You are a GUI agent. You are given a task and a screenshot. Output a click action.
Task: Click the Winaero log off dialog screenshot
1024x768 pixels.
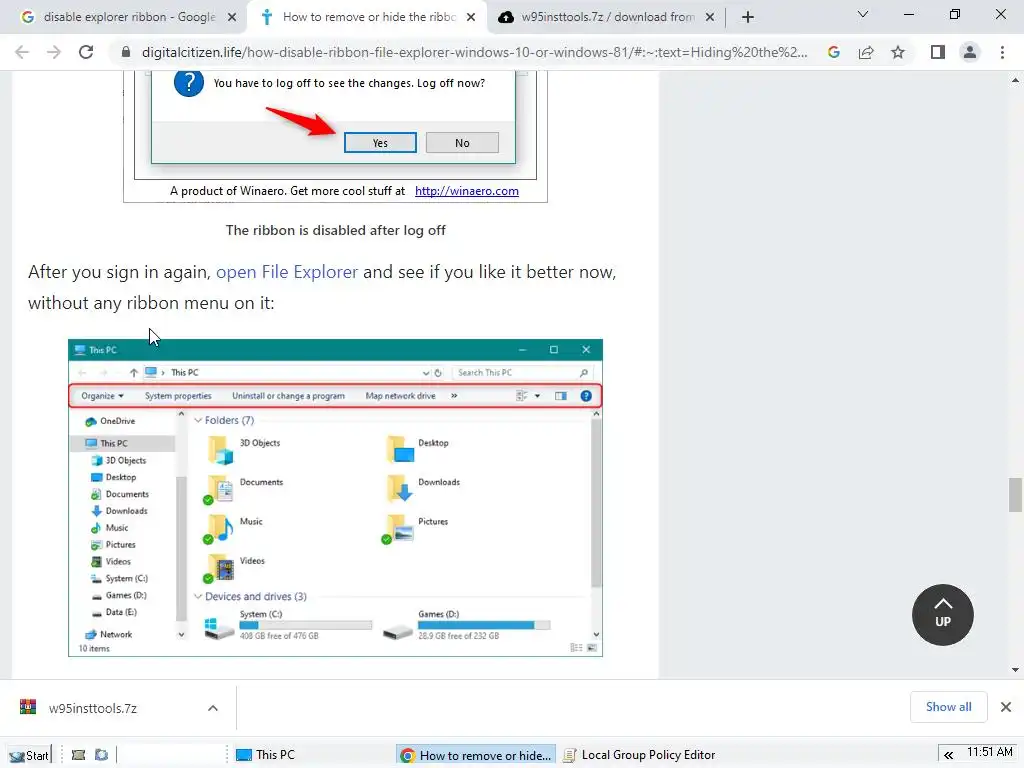[335, 136]
